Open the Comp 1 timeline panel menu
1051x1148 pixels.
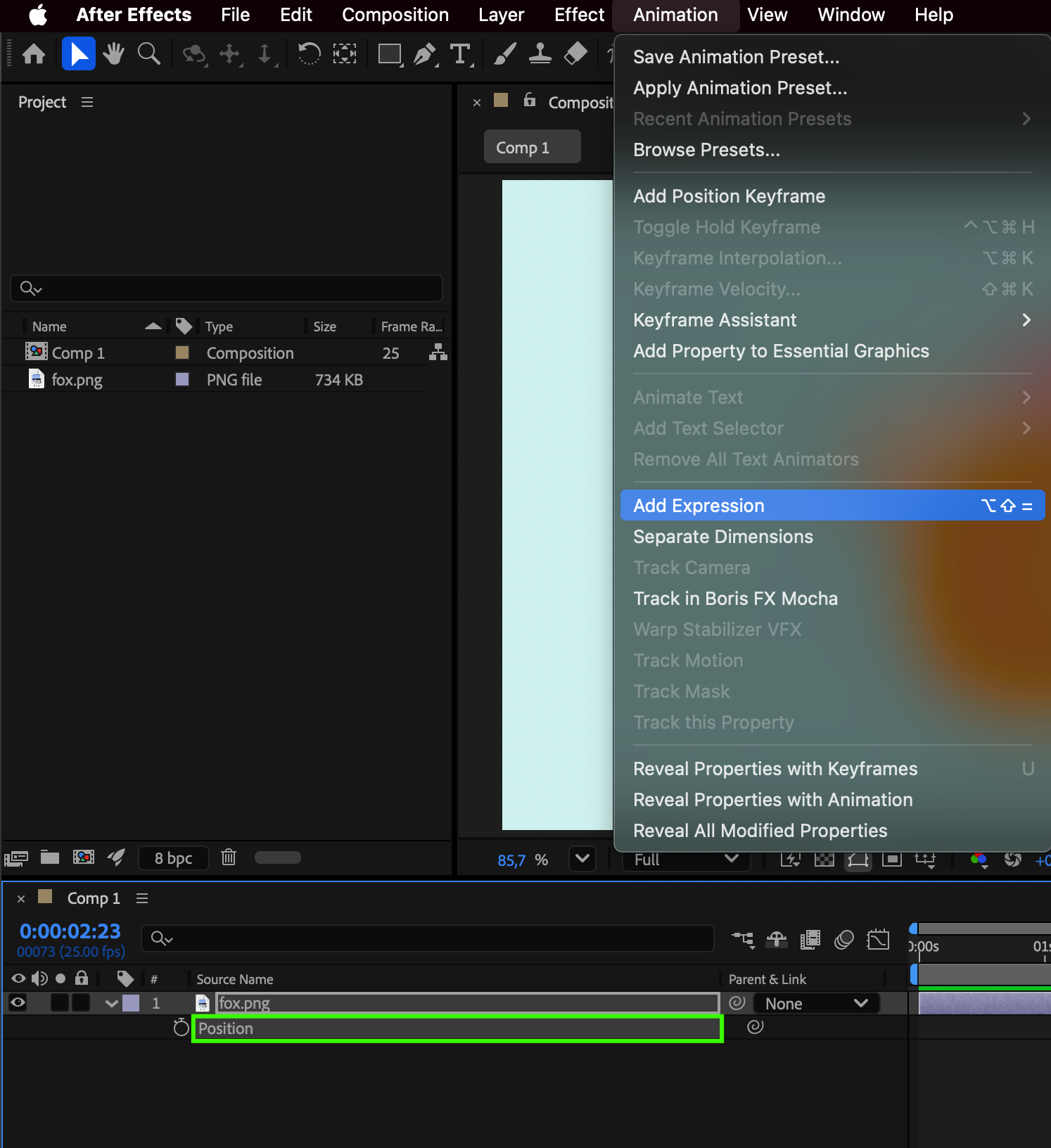pyautogui.click(x=142, y=898)
